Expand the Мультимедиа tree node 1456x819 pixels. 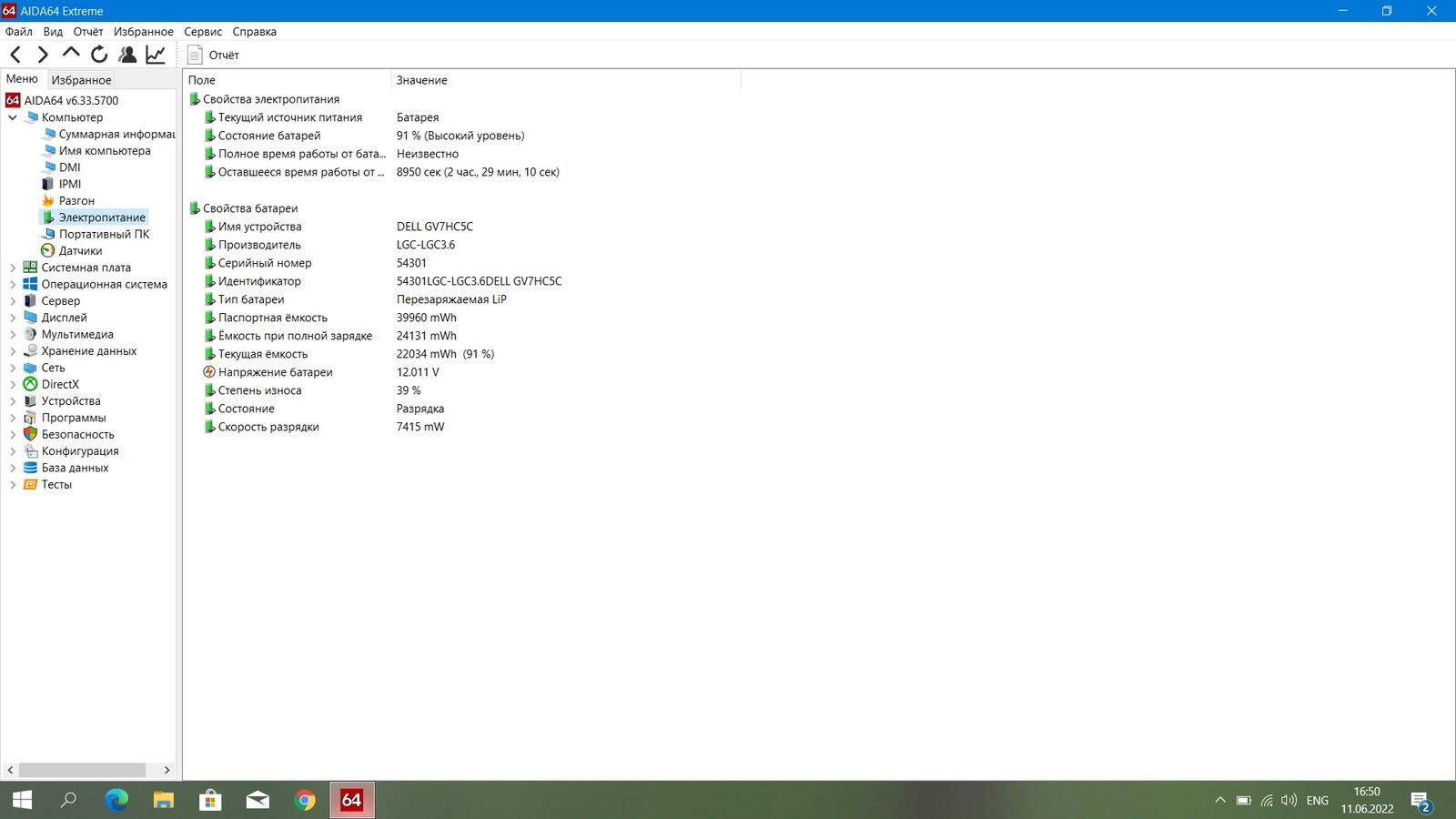(x=13, y=334)
